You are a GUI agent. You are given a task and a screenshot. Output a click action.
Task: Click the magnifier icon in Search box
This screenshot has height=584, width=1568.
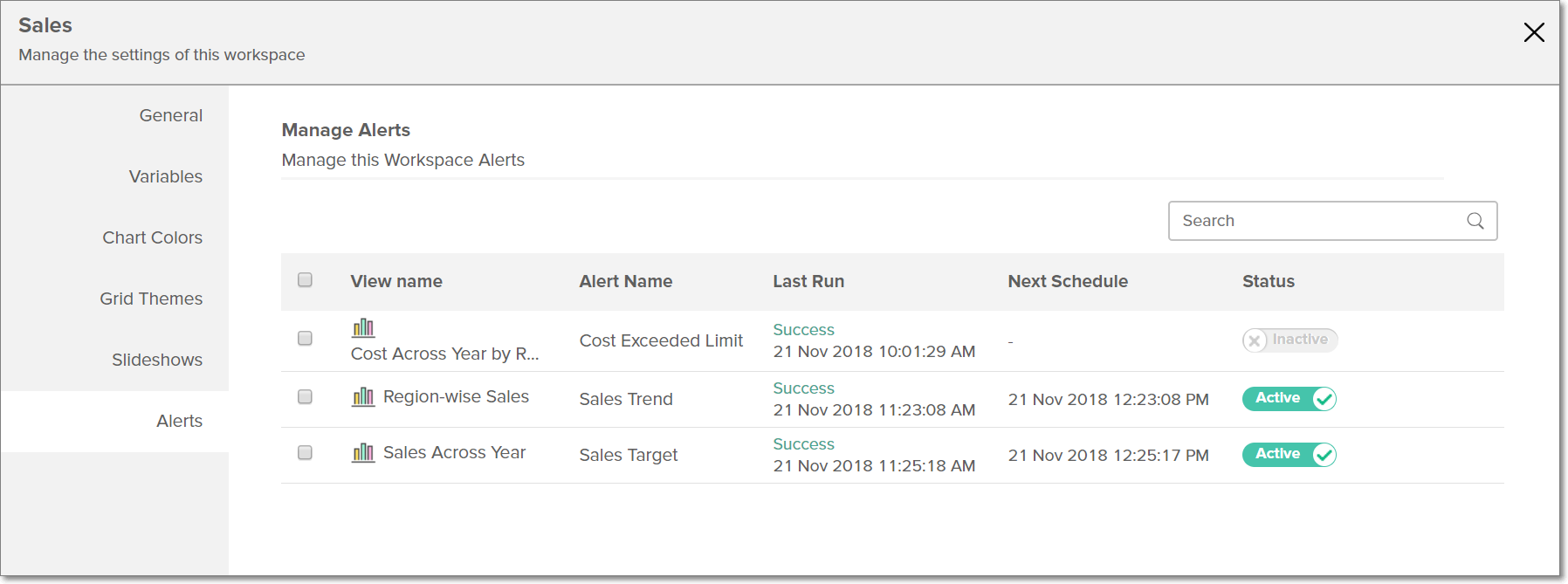coord(1475,221)
